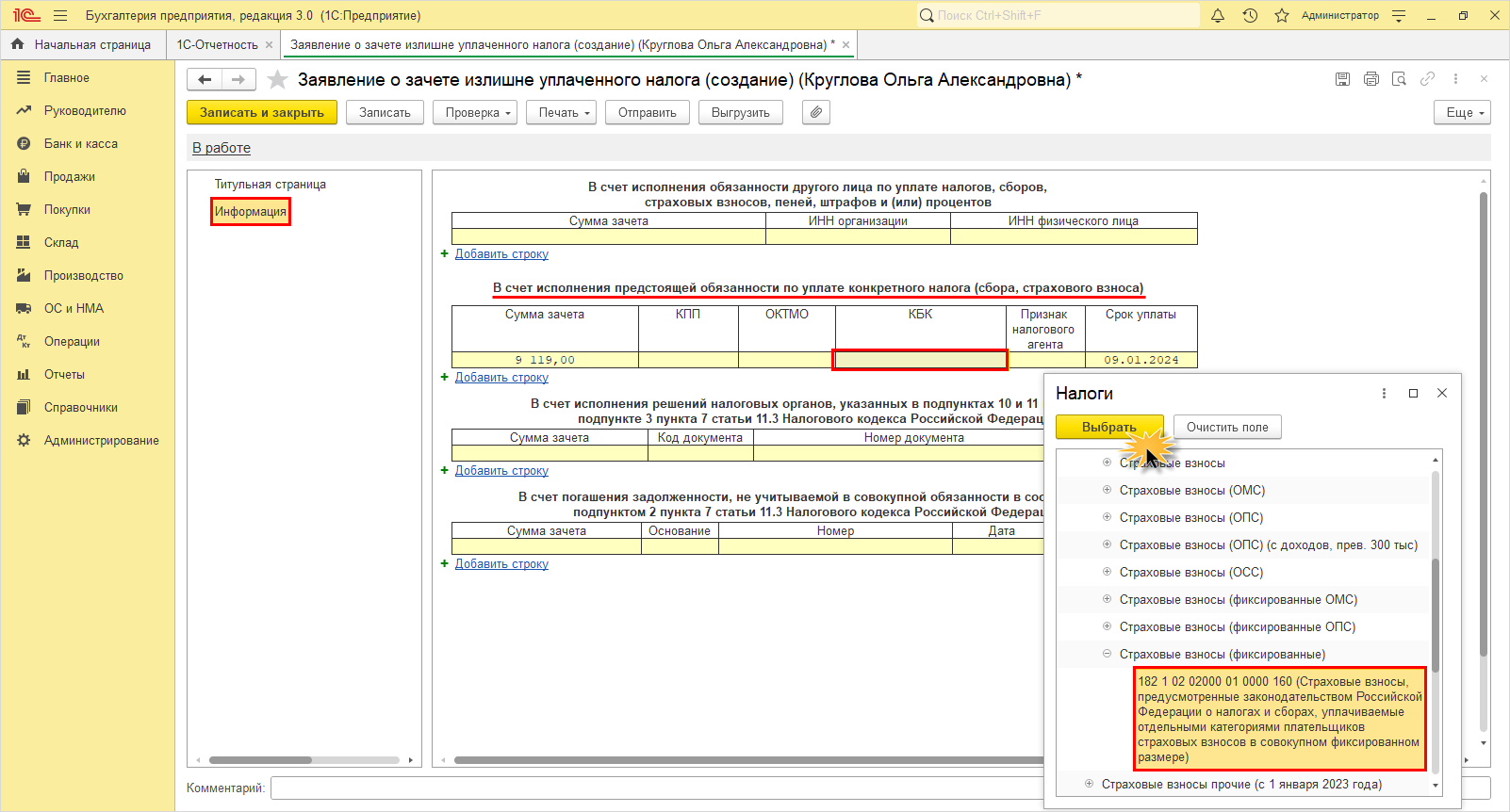The height and width of the screenshot is (812, 1510).
Task: Open the Банк и касса section
Action: click(x=80, y=144)
